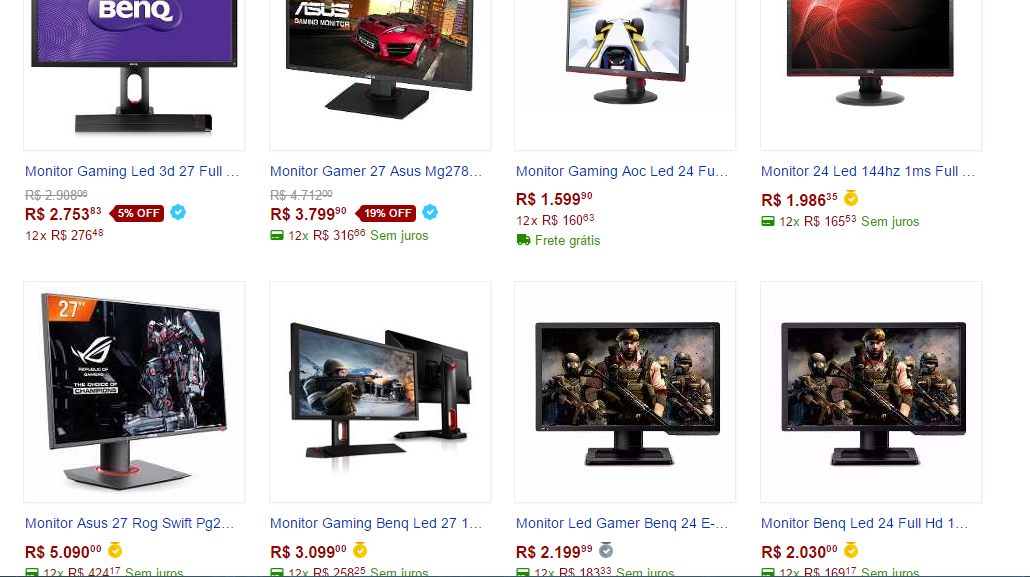Click the gold medal icon beside R$ 3.099
1030x577 pixels.
point(360,550)
